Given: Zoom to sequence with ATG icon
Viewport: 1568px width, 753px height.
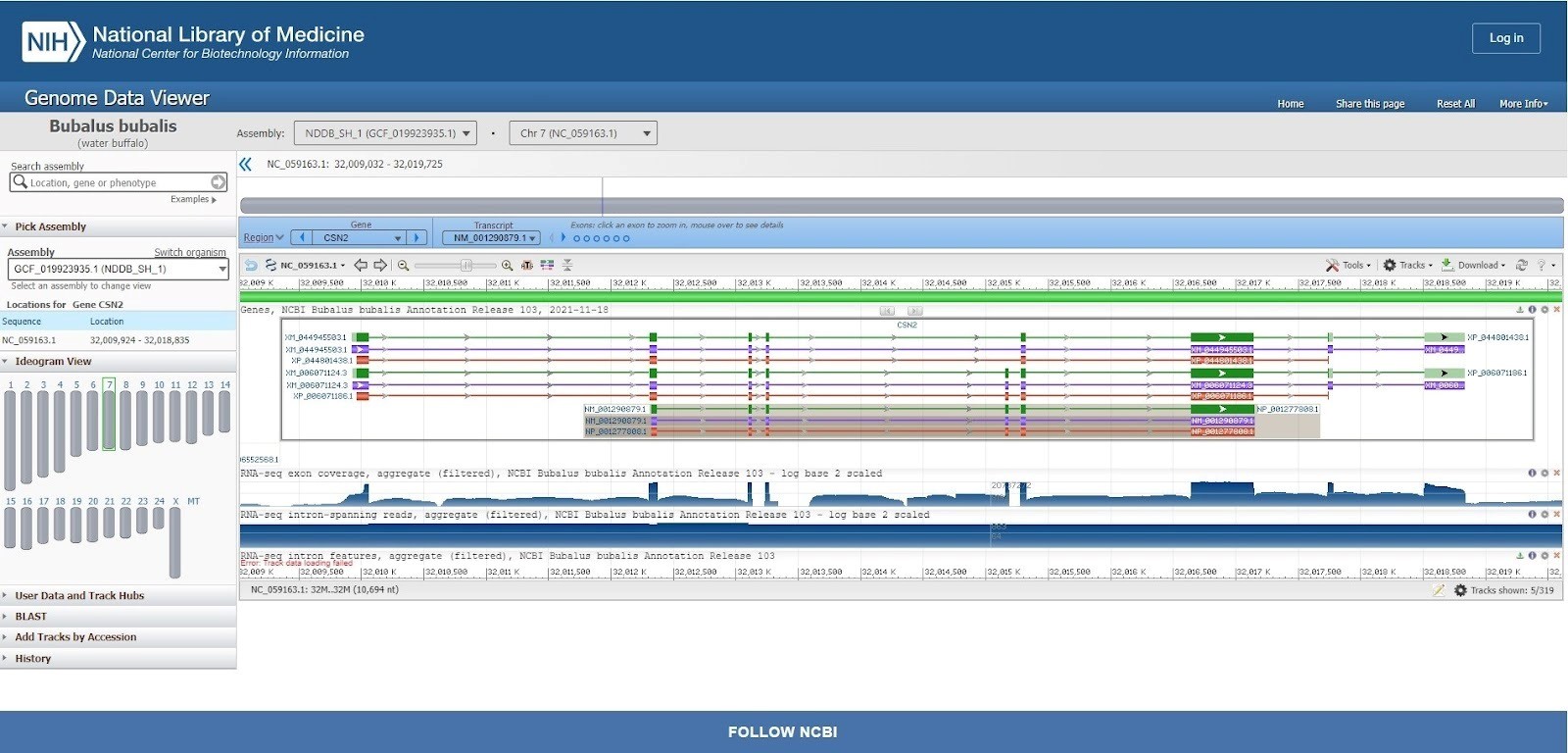Looking at the screenshot, I should coord(527,266).
